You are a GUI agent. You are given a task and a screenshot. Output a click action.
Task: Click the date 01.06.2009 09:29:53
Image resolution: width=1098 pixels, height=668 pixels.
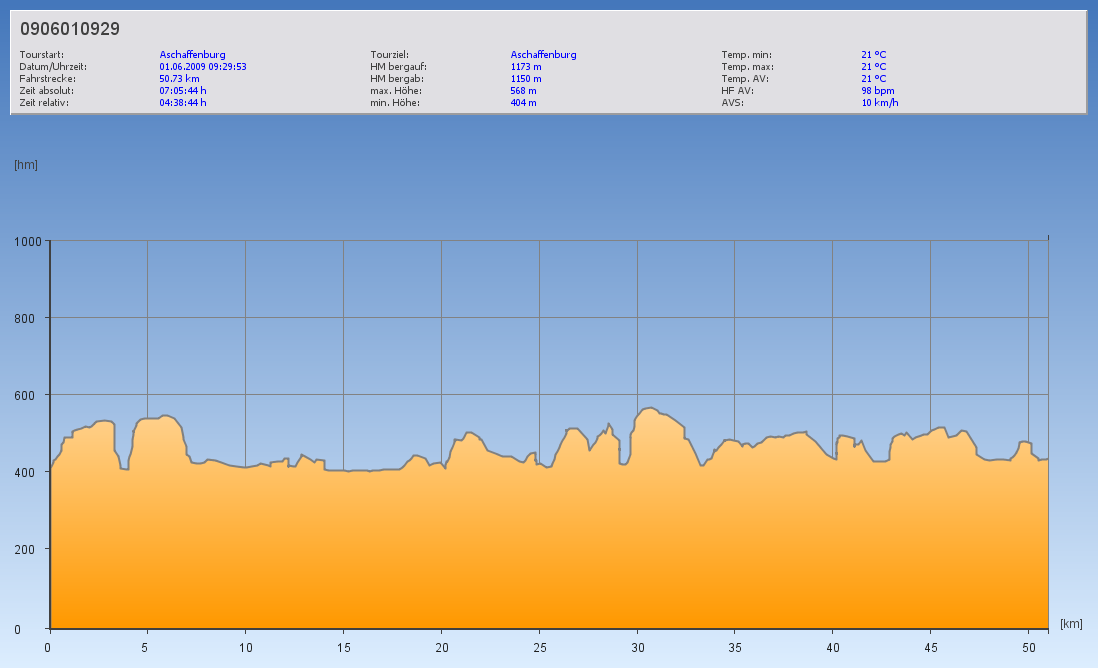[203, 67]
